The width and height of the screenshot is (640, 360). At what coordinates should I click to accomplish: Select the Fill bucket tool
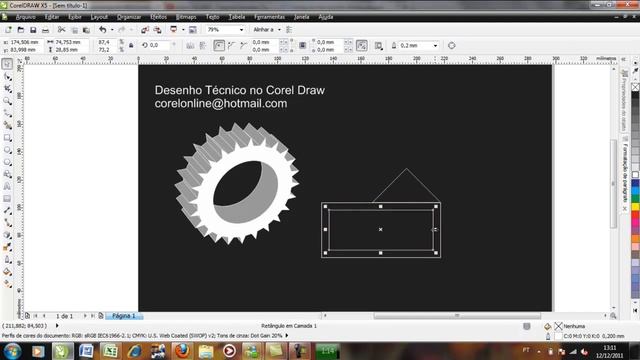(x=7, y=272)
